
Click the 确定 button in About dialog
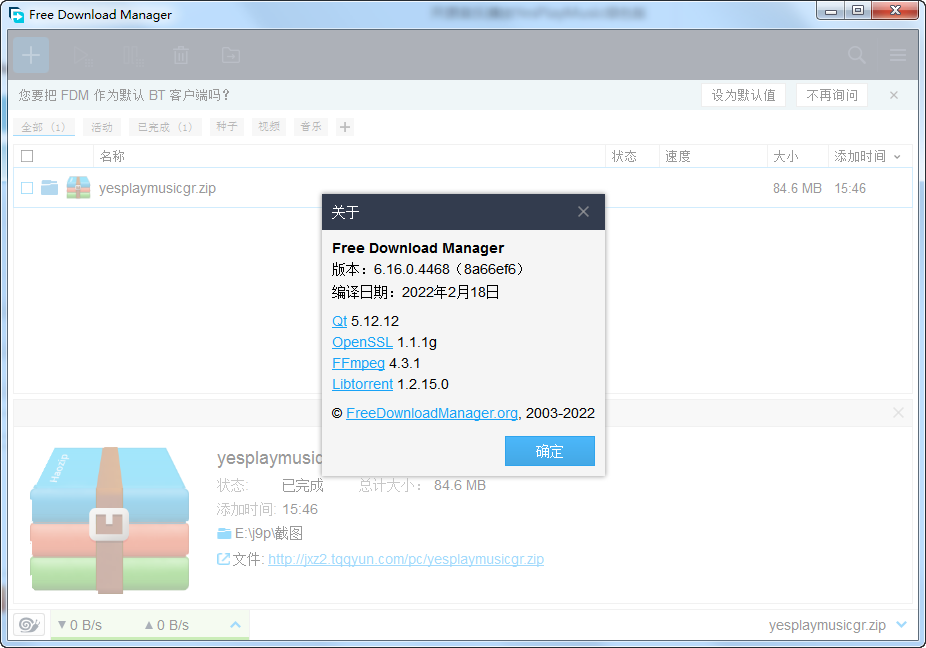click(550, 451)
